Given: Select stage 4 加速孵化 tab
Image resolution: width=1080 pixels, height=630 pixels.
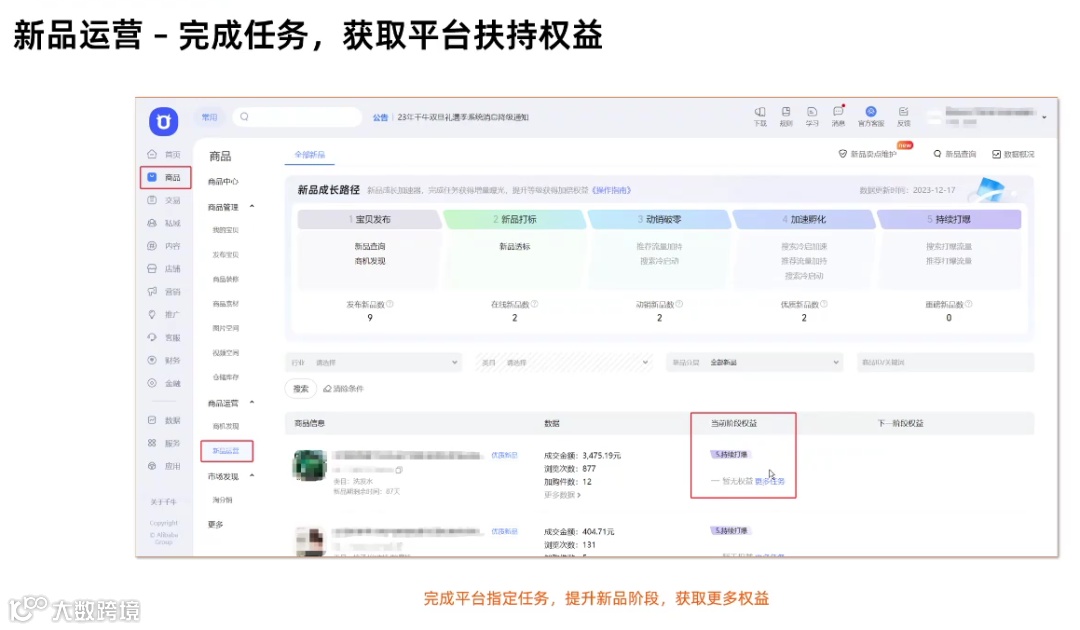Looking at the screenshot, I should (804, 219).
